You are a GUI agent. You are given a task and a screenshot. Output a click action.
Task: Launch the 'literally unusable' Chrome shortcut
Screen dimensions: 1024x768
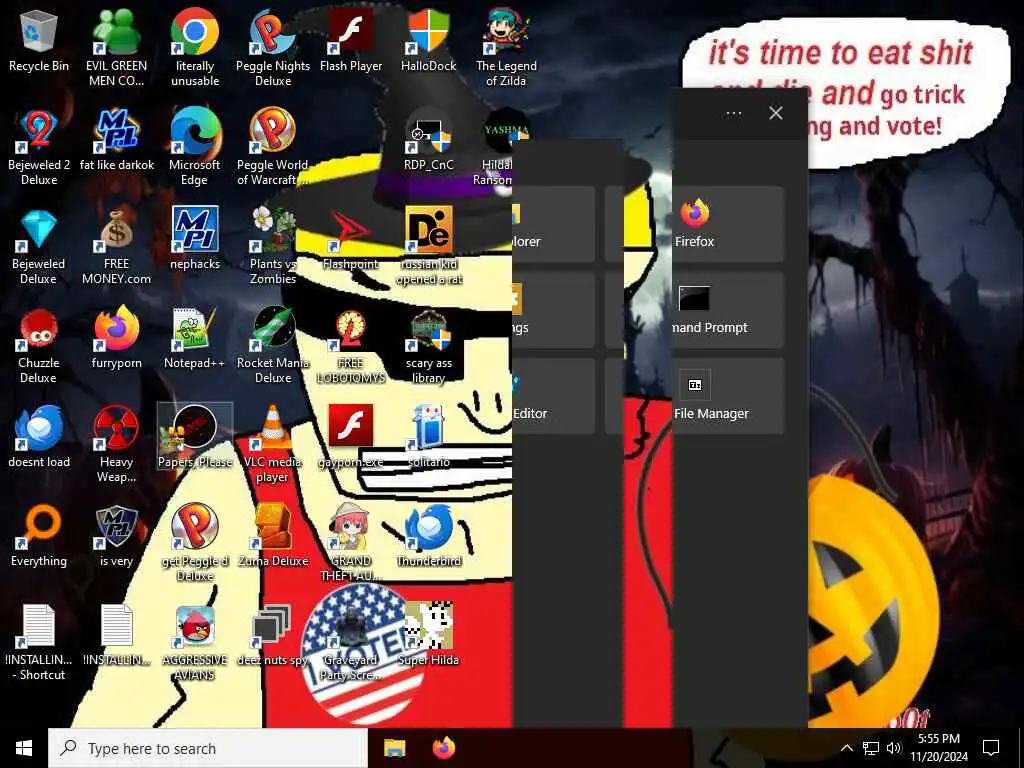(195, 48)
